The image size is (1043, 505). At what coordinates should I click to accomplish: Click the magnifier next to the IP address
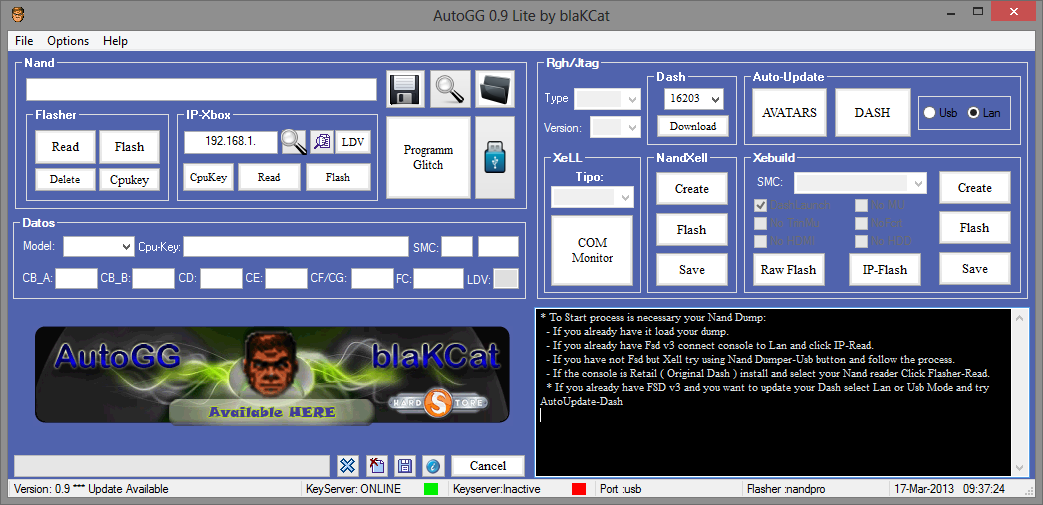(x=294, y=142)
